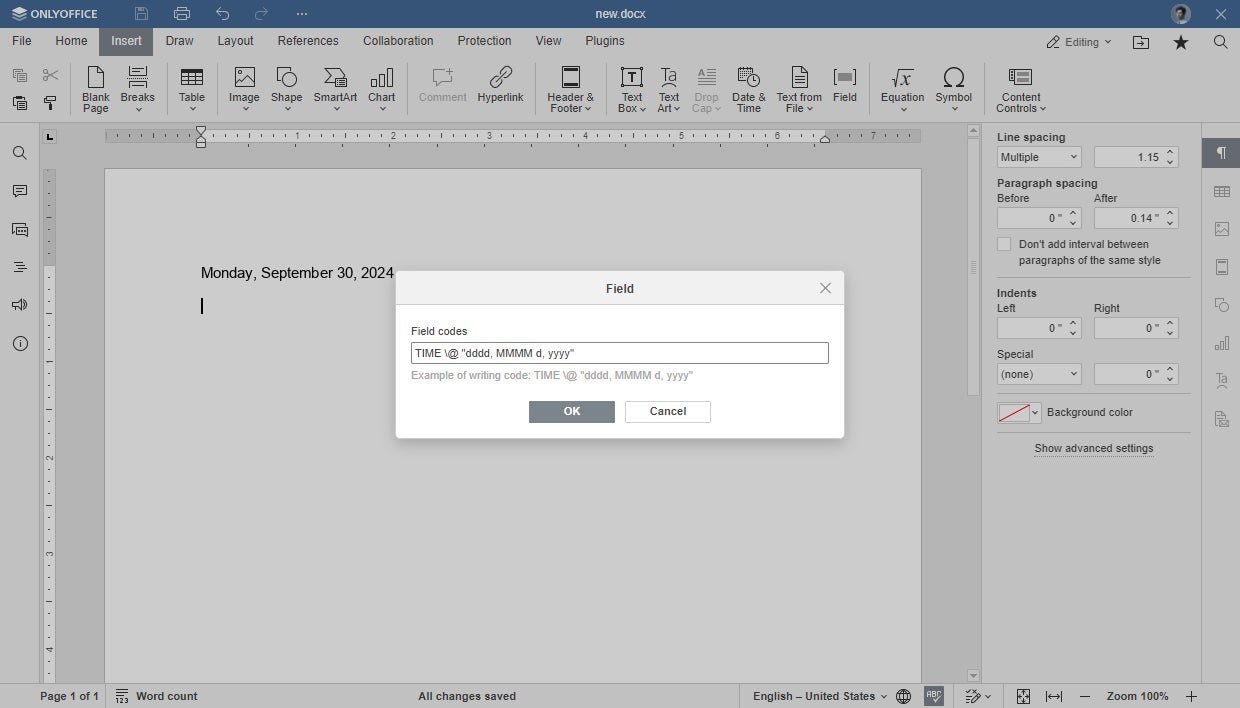The height and width of the screenshot is (708, 1240).
Task: Open the Shape gallery
Action: [286, 90]
